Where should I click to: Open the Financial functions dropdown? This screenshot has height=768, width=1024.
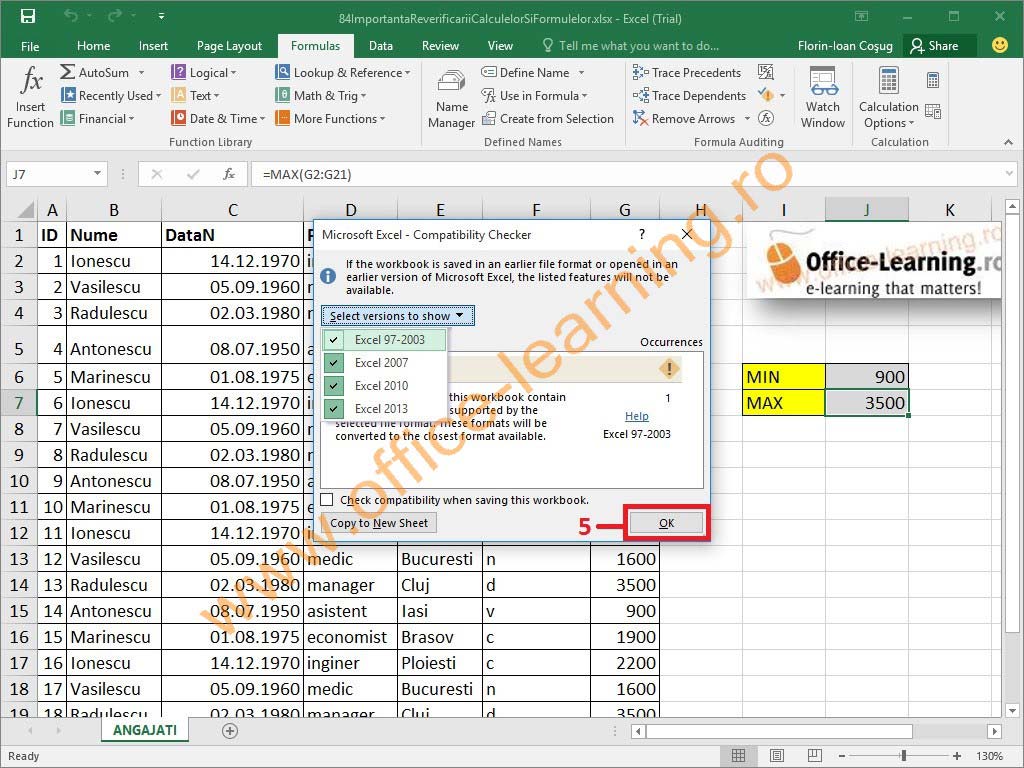click(98, 118)
